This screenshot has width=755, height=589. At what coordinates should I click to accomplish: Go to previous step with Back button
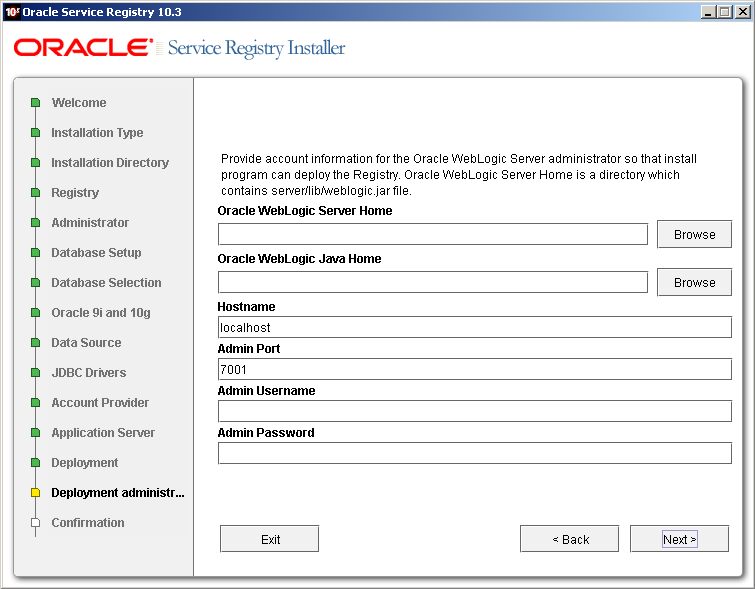(x=570, y=539)
